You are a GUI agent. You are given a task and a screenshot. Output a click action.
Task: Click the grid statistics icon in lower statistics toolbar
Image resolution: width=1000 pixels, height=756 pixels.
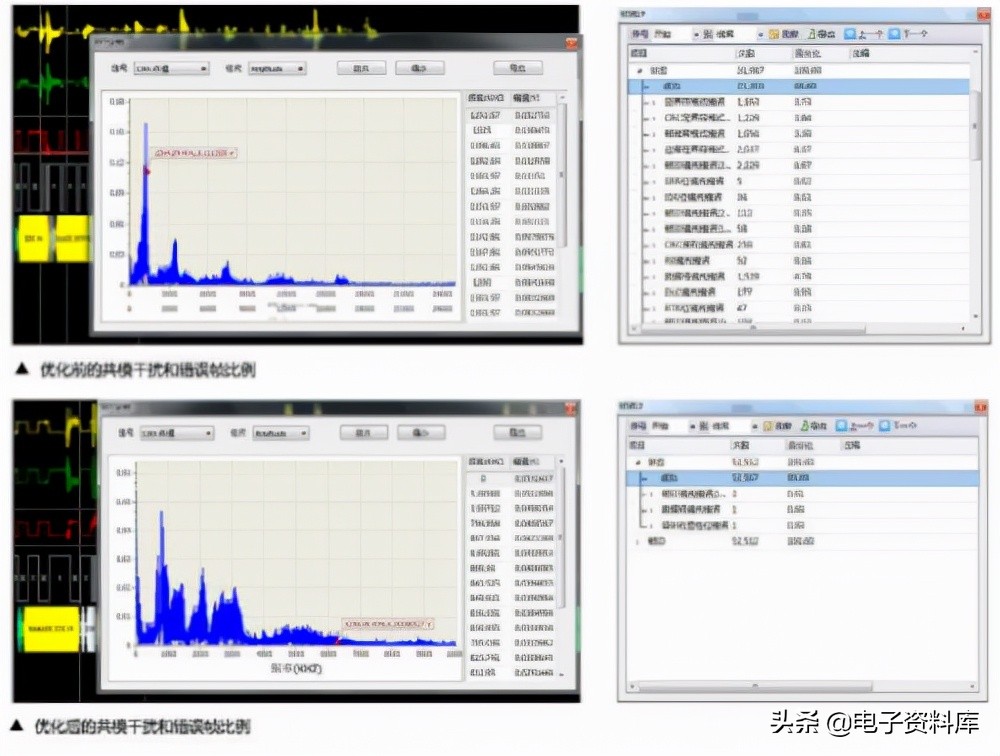[703, 426]
